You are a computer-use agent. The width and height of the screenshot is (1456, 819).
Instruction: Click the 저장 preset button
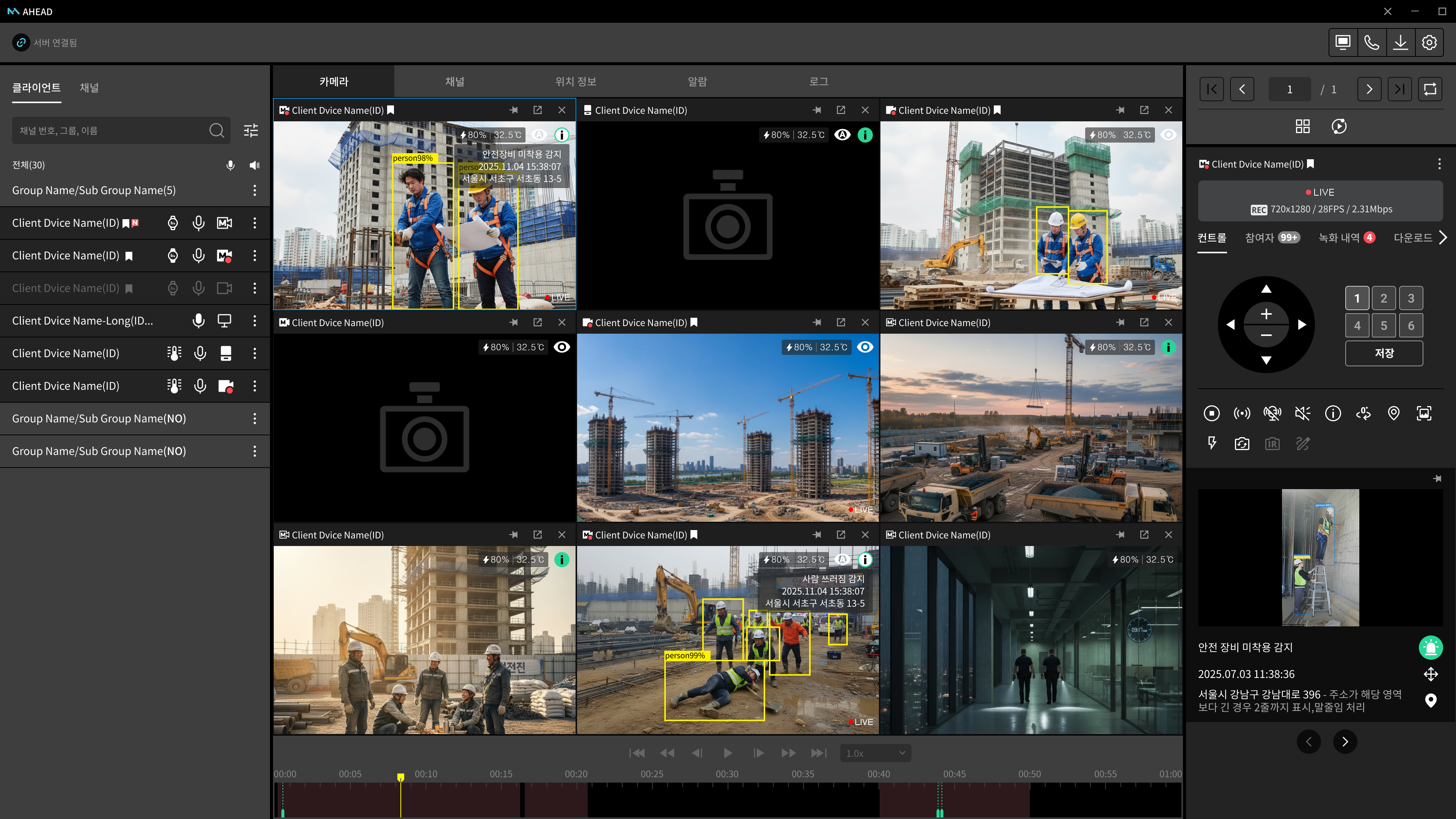point(1384,353)
